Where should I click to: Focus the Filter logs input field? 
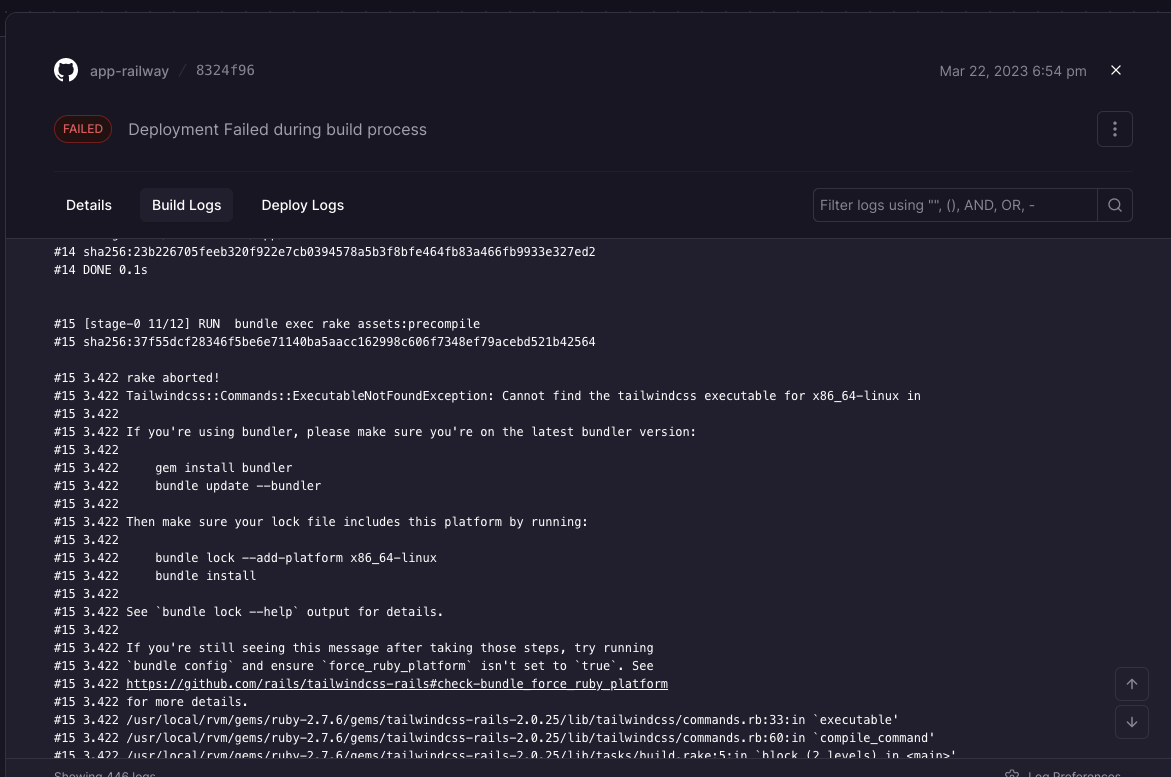(954, 205)
